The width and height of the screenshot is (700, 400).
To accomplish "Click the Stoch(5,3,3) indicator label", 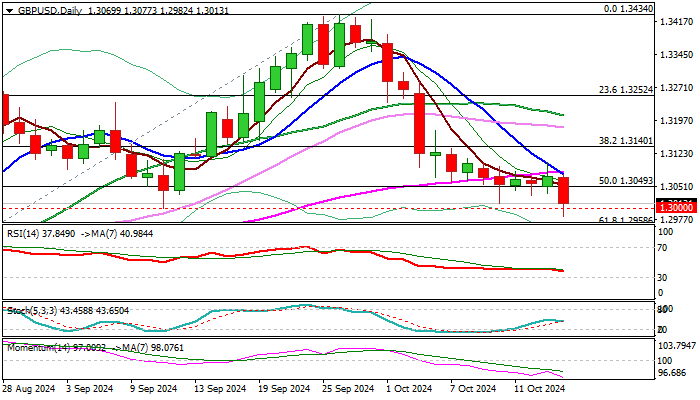I will 32,311.
